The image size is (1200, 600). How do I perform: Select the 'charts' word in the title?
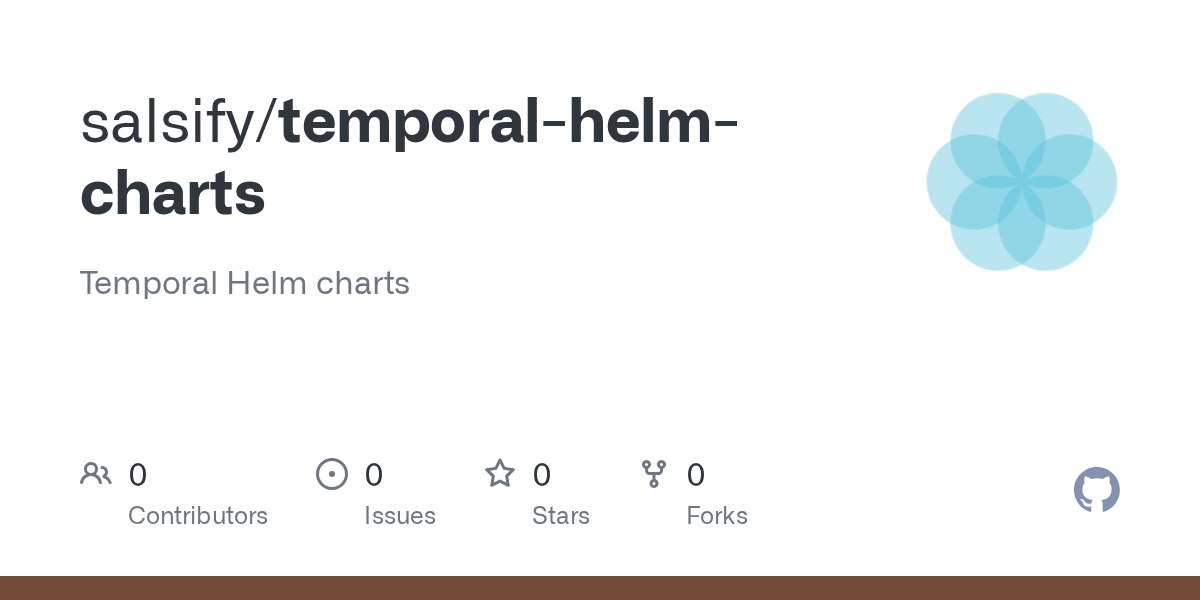click(x=173, y=194)
